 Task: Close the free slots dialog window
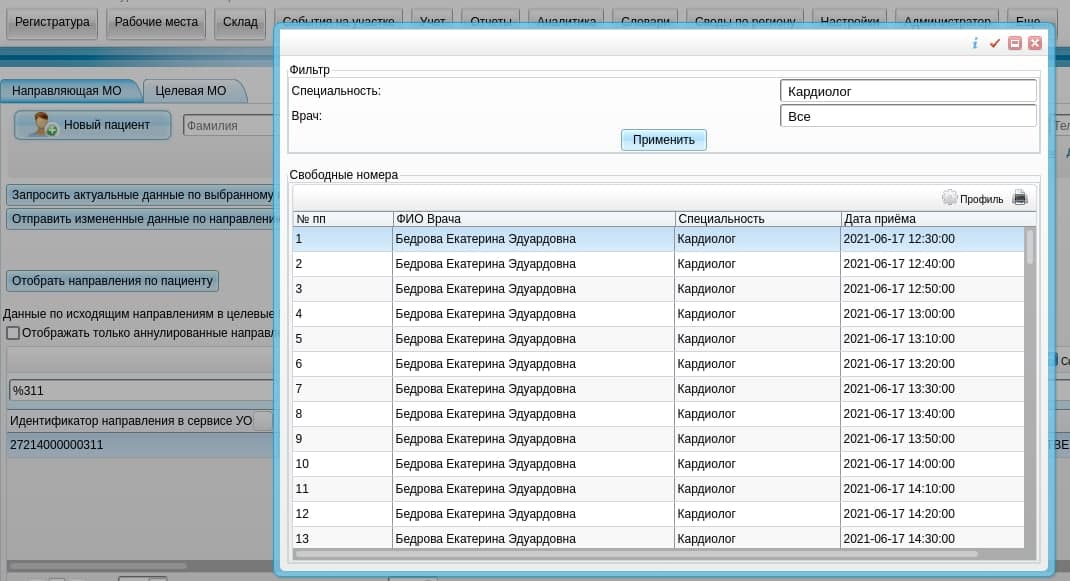click(x=1035, y=43)
